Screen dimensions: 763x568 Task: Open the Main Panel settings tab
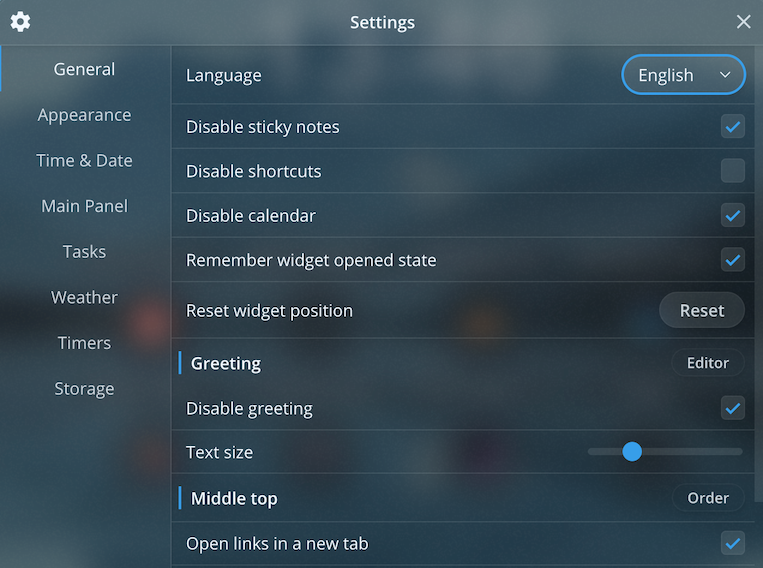pyautogui.click(x=84, y=206)
